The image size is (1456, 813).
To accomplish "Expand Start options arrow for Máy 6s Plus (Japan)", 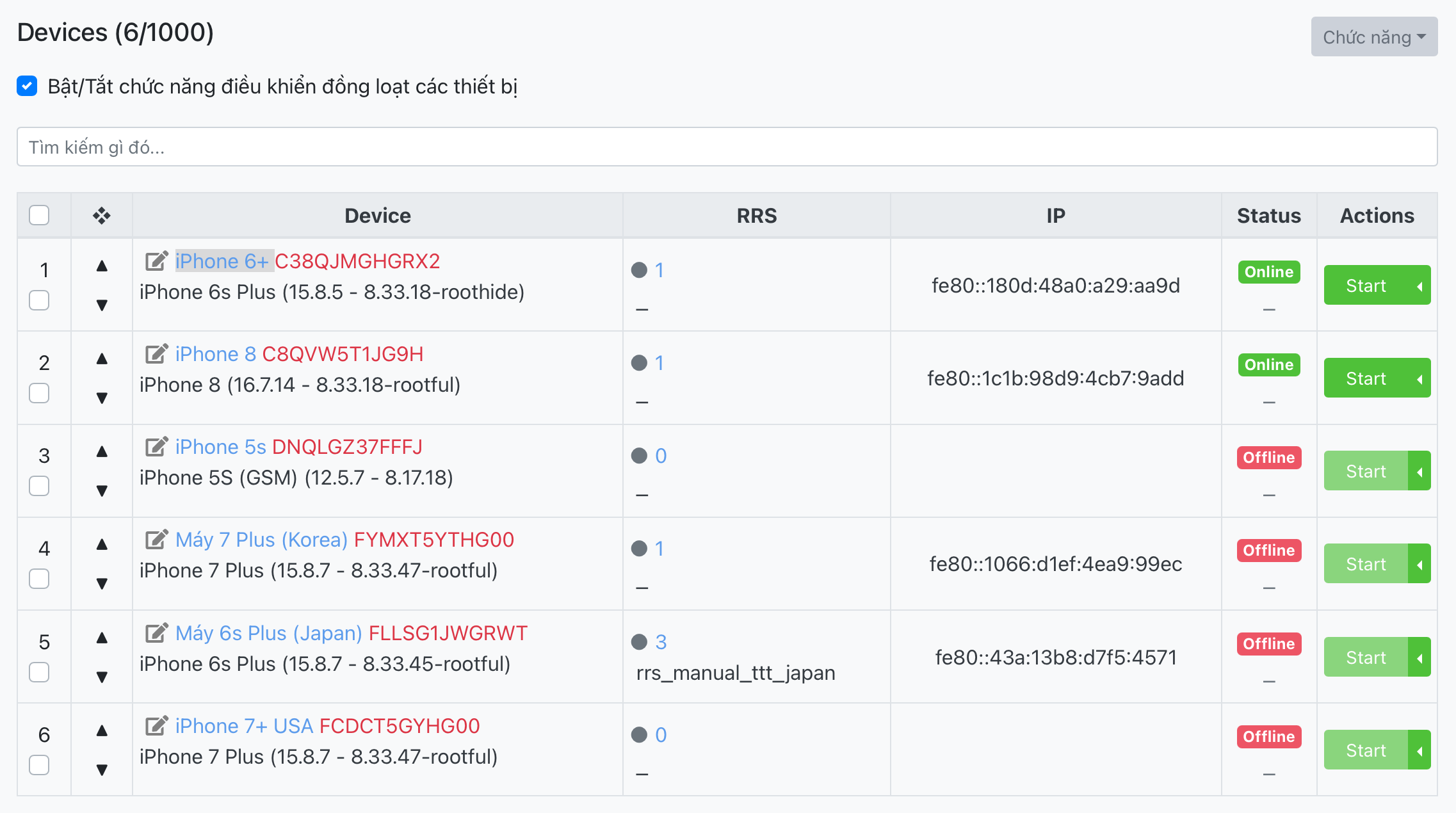I will 1420,657.
